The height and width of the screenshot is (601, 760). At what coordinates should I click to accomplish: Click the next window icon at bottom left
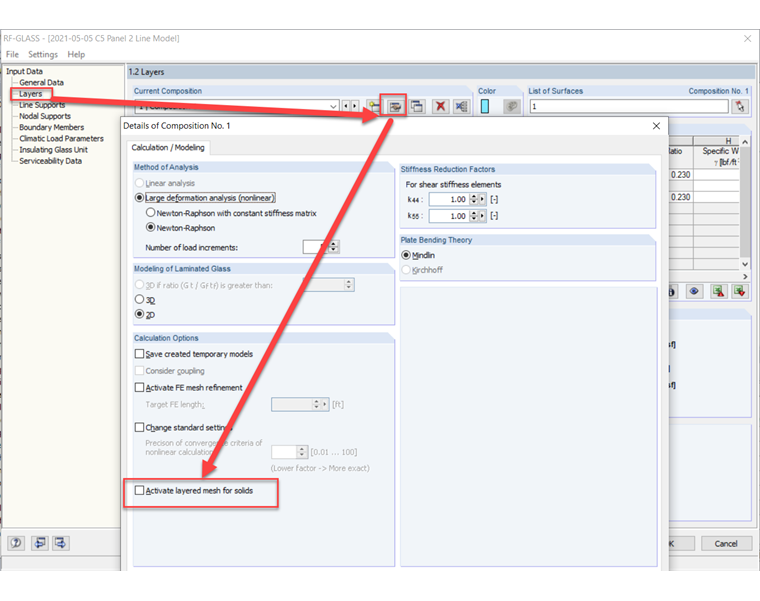61,543
